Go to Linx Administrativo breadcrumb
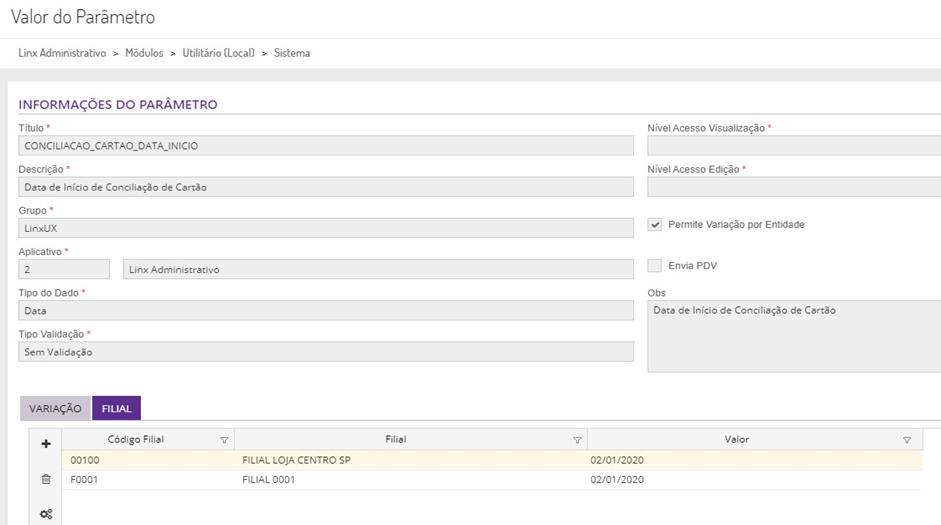This screenshot has width=941, height=525. [x=62, y=53]
